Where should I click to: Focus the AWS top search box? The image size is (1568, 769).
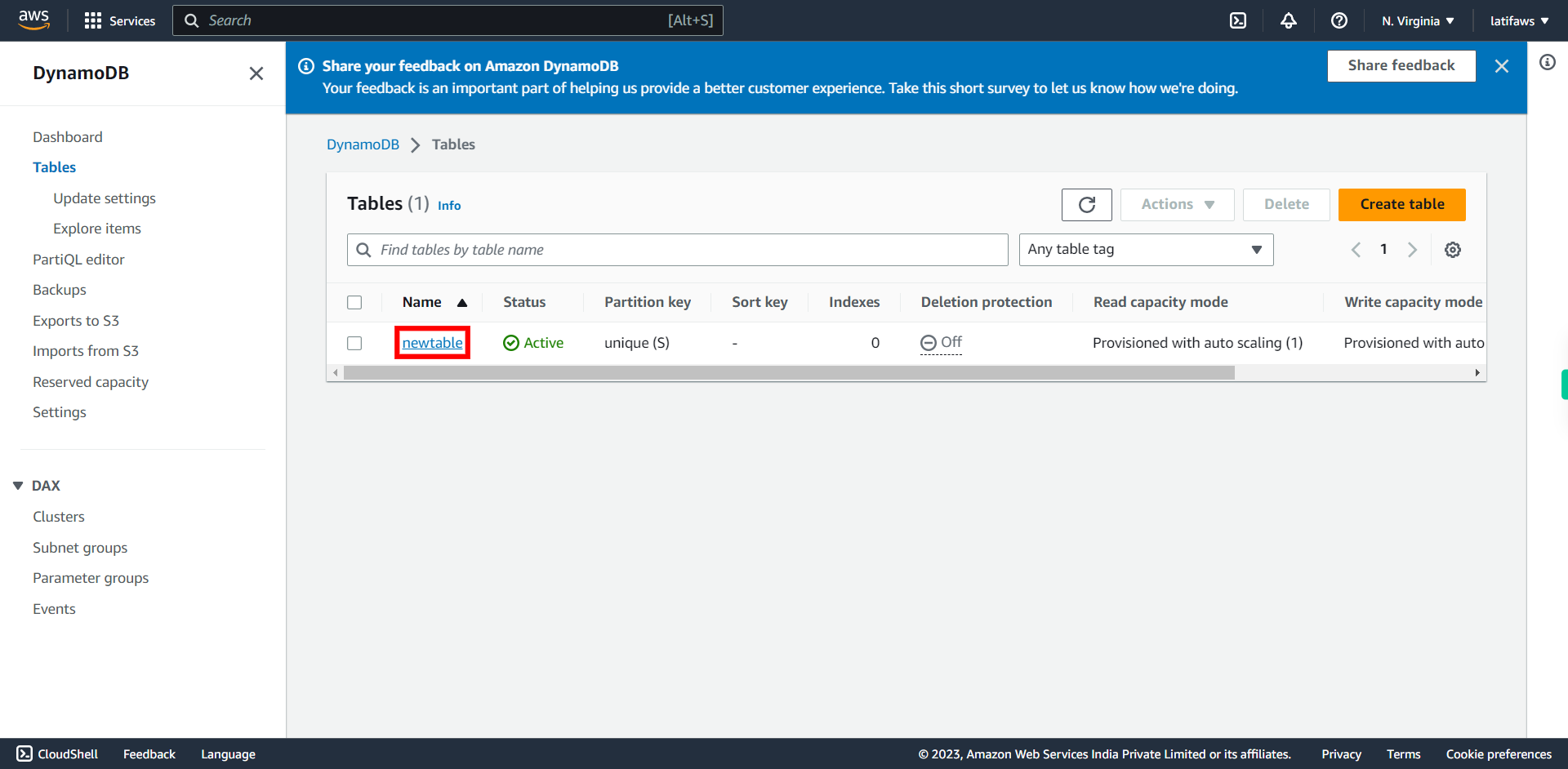[448, 20]
